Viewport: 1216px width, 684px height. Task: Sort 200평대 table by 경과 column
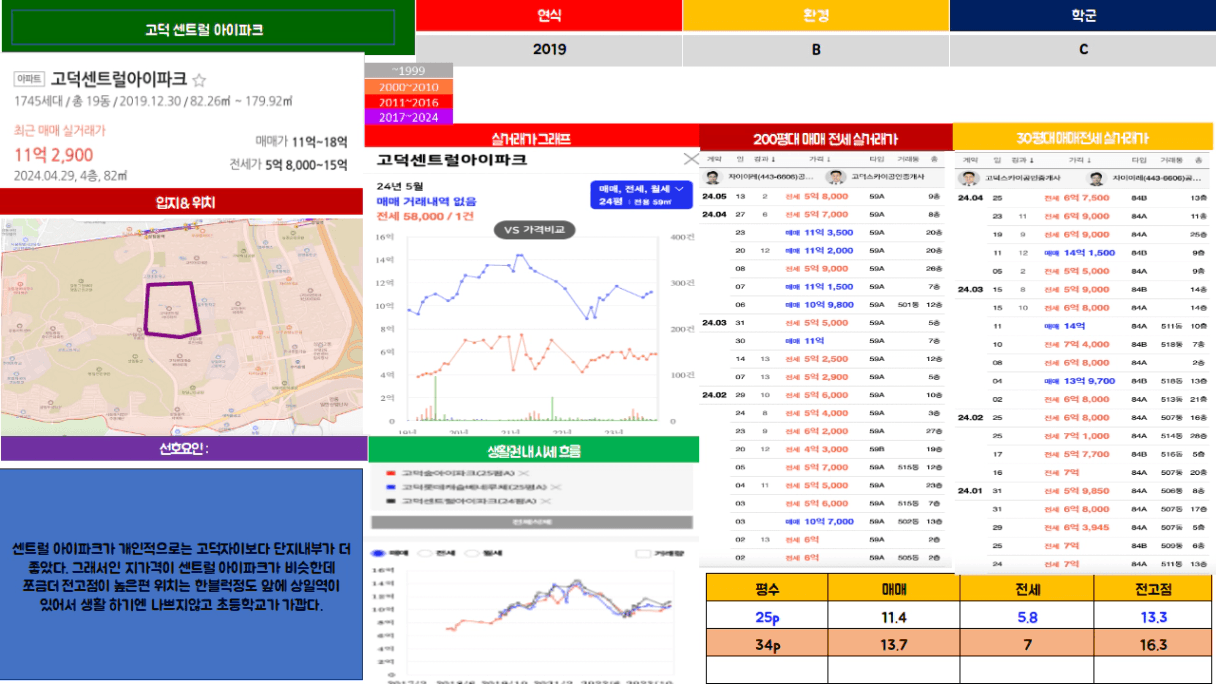coord(763,158)
